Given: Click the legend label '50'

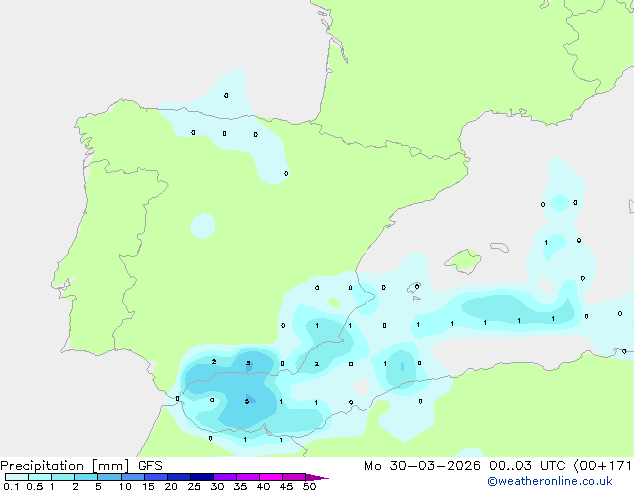Looking at the screenshot, I should (x=309, y=486).
